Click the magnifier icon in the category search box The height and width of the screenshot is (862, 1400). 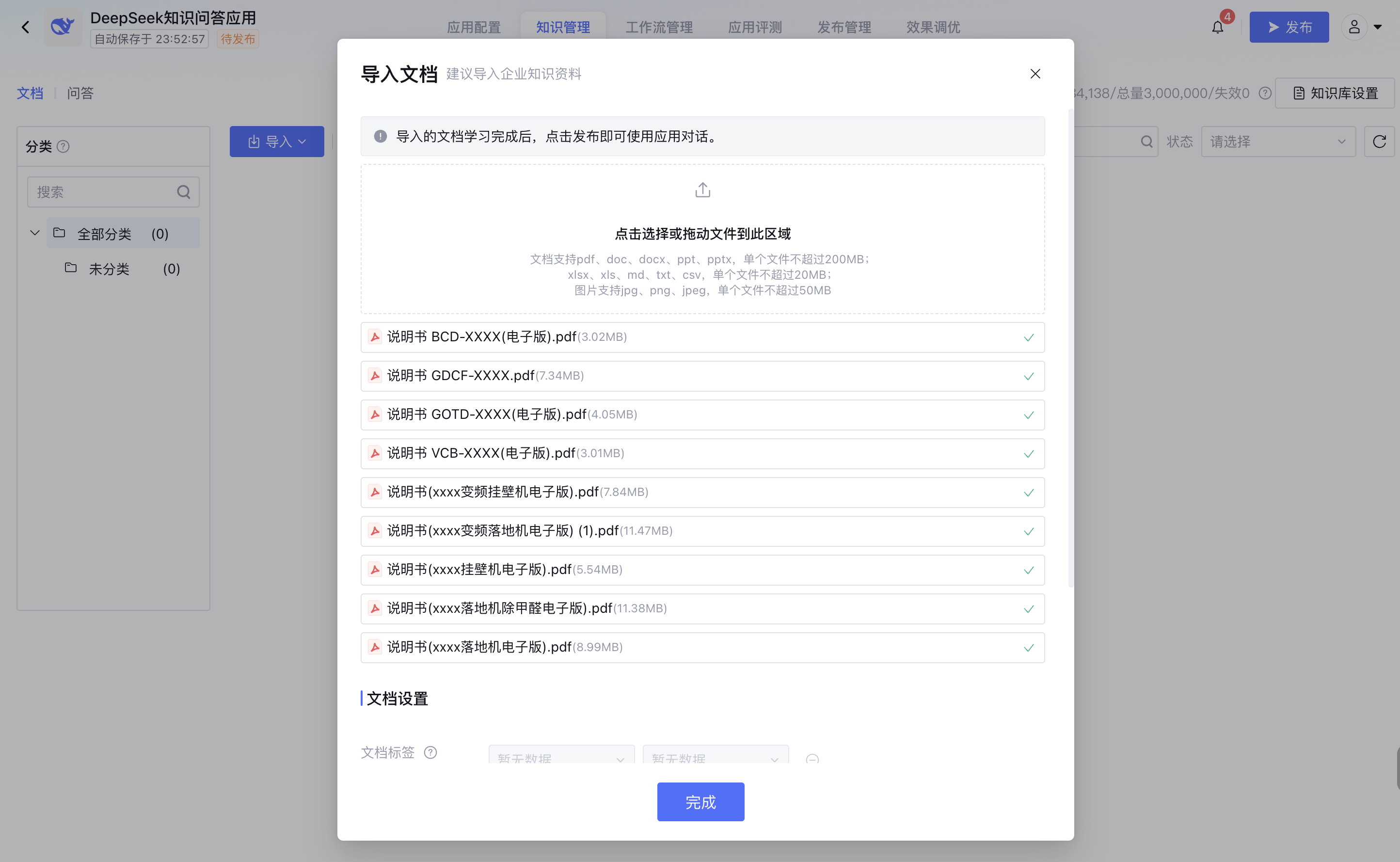[x=184, y=192]
